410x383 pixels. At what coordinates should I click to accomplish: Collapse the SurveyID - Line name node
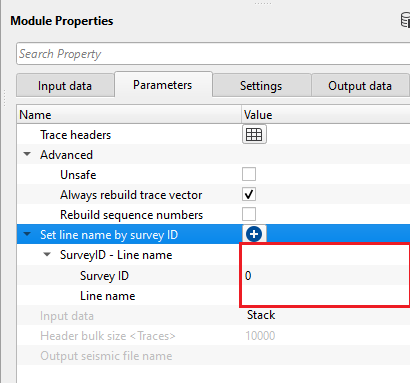(x=47, y=255)
